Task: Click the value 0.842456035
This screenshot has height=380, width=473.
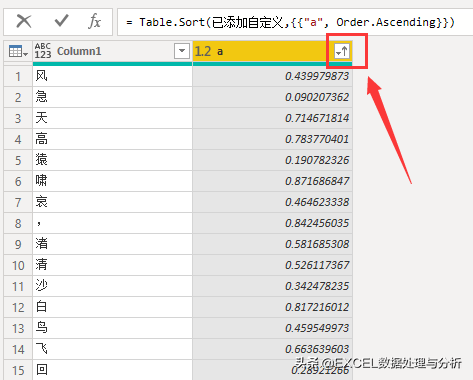Action: click(x=317, y=223)
